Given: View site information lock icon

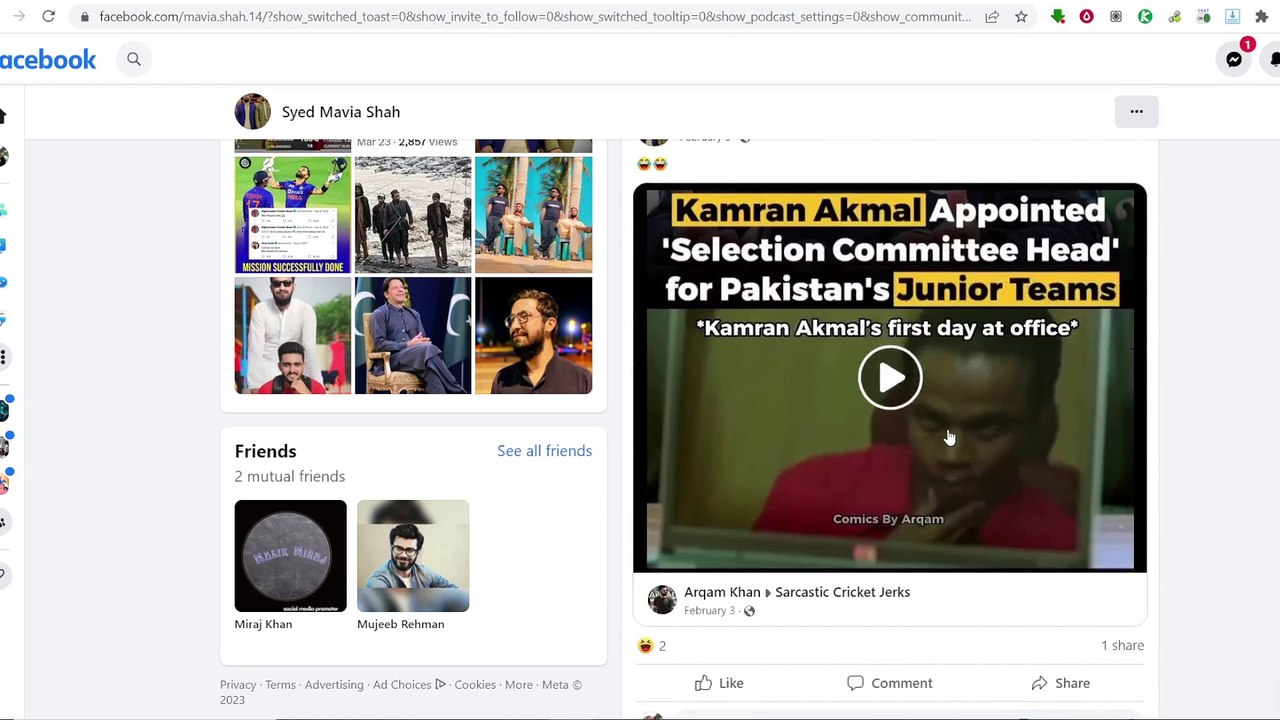Looking at the screenshot, I should (x=85, y=17).
